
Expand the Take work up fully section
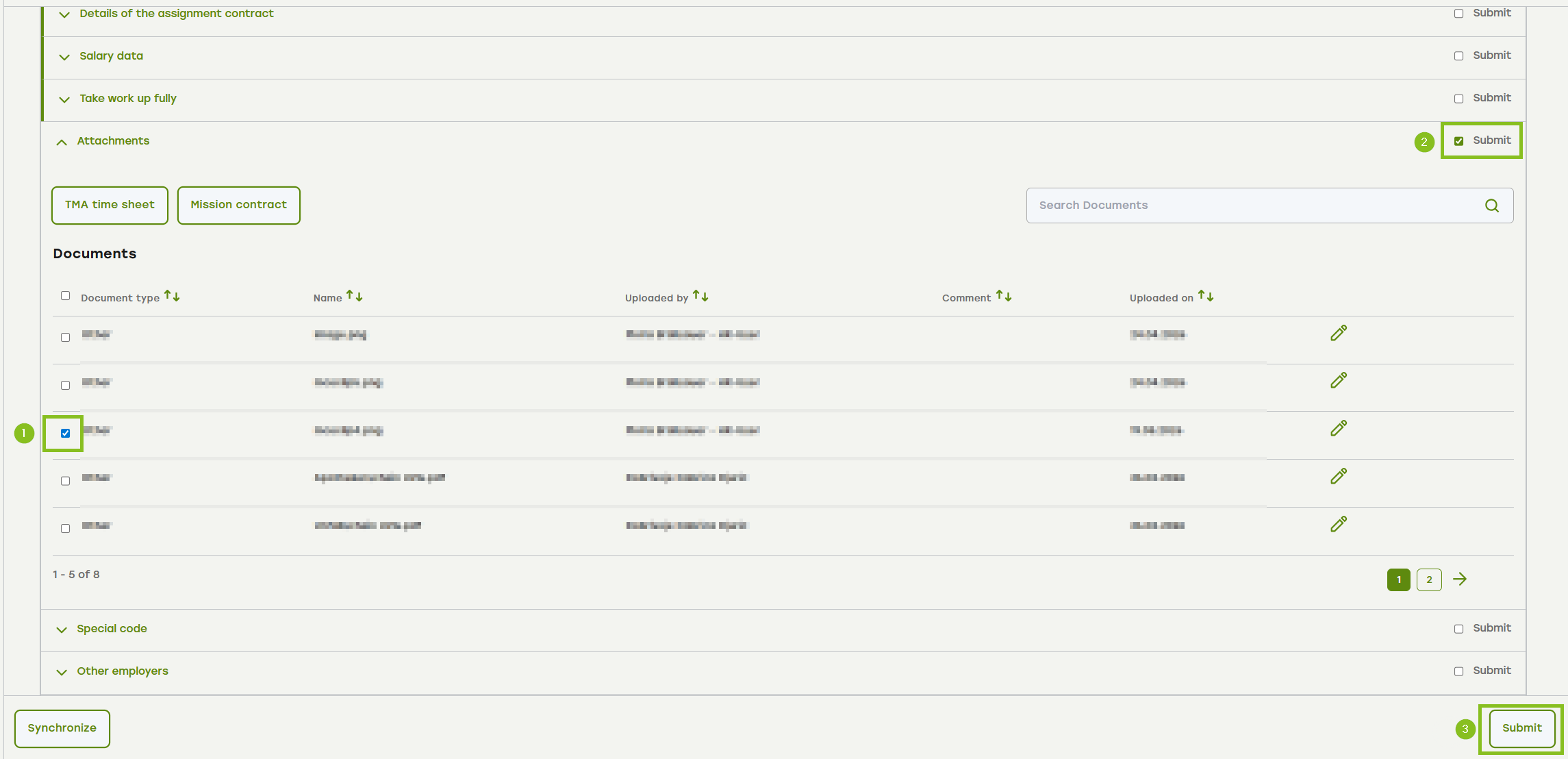click(x=64, y=99)
